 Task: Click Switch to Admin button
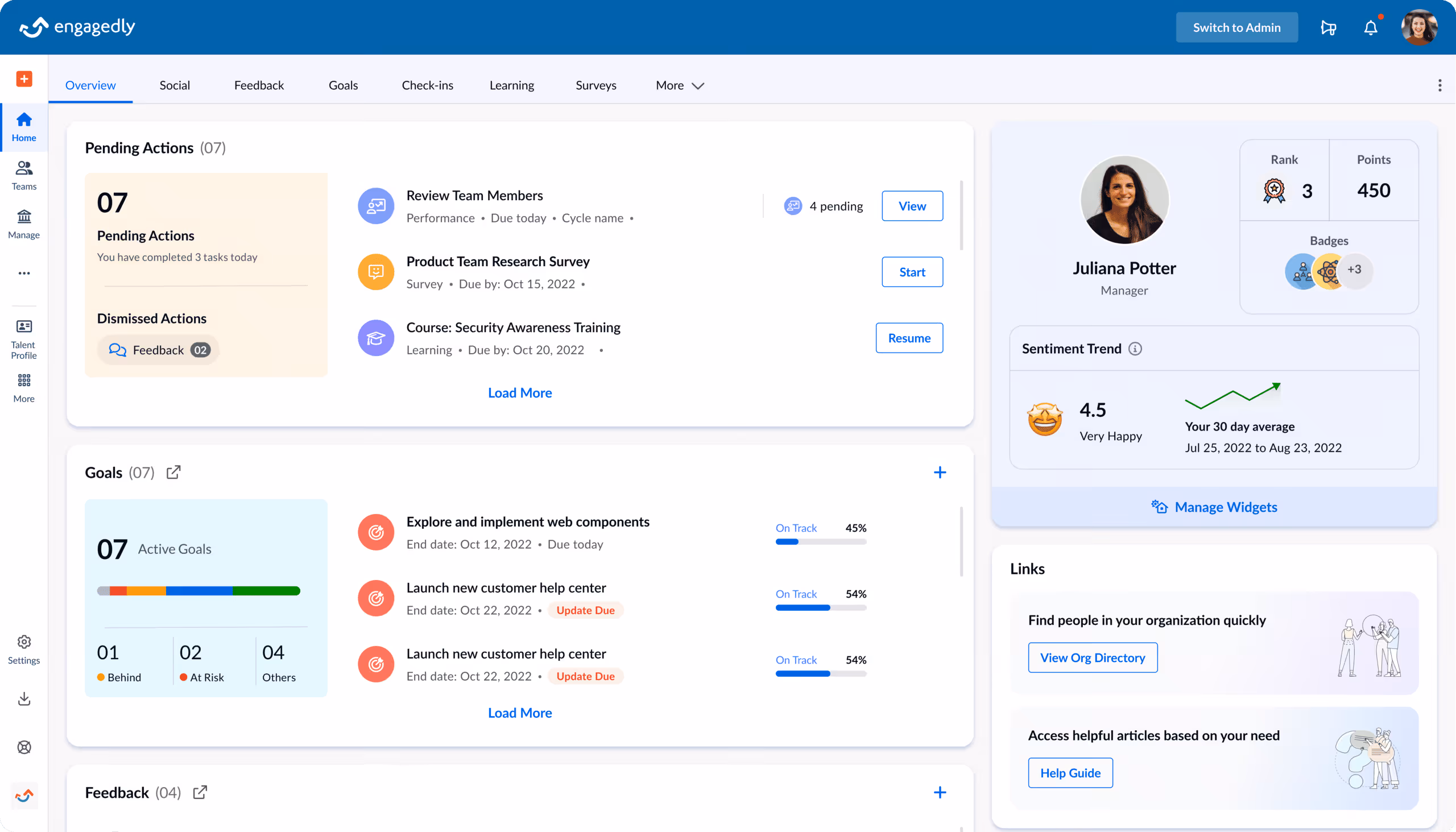(1236, 27)
